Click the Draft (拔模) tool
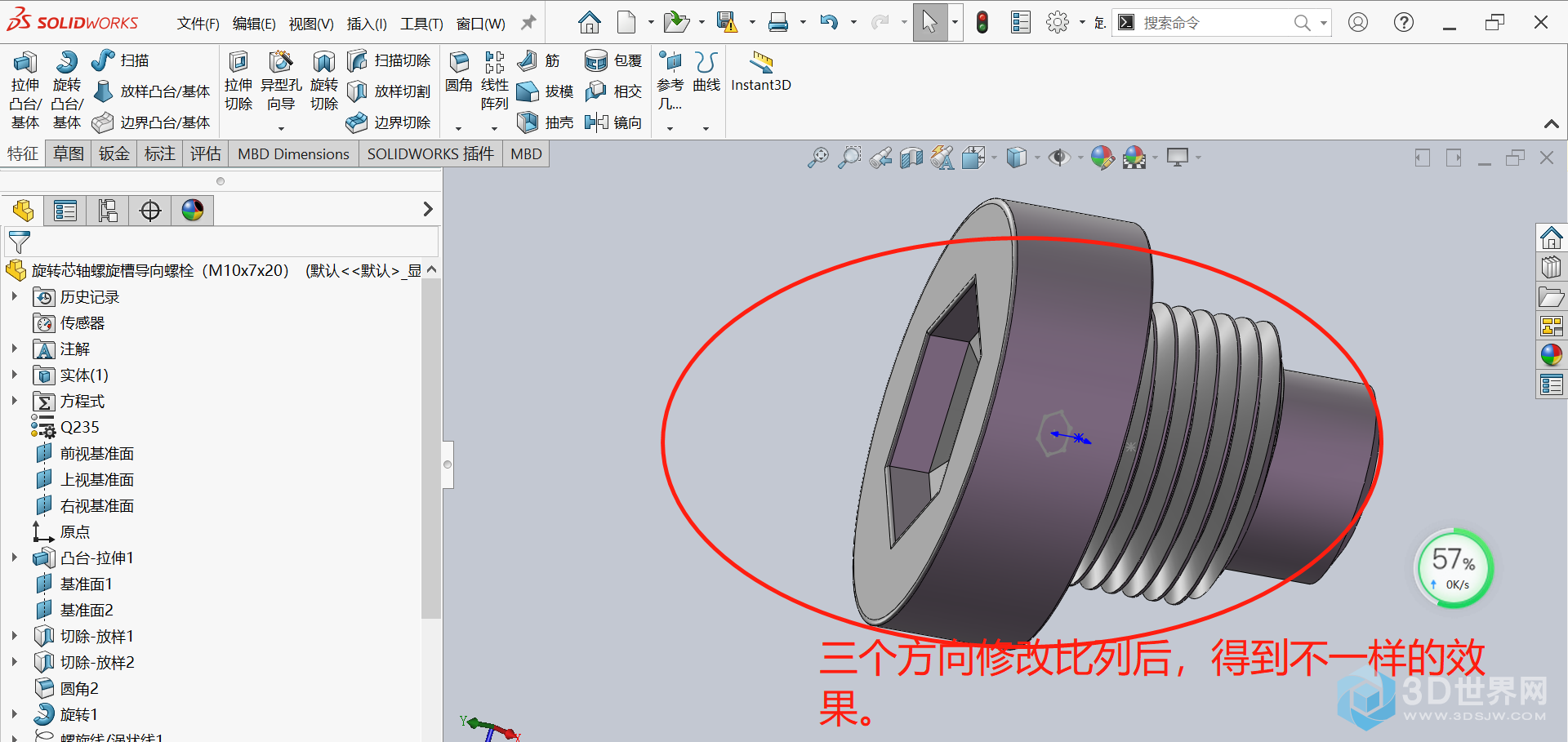1568x742 pixels. 546,91
